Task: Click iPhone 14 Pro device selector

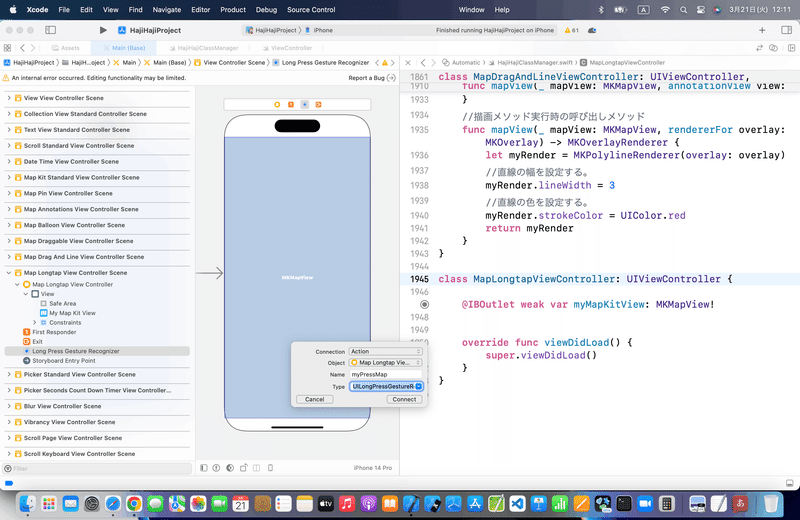Action: point(372,467)
